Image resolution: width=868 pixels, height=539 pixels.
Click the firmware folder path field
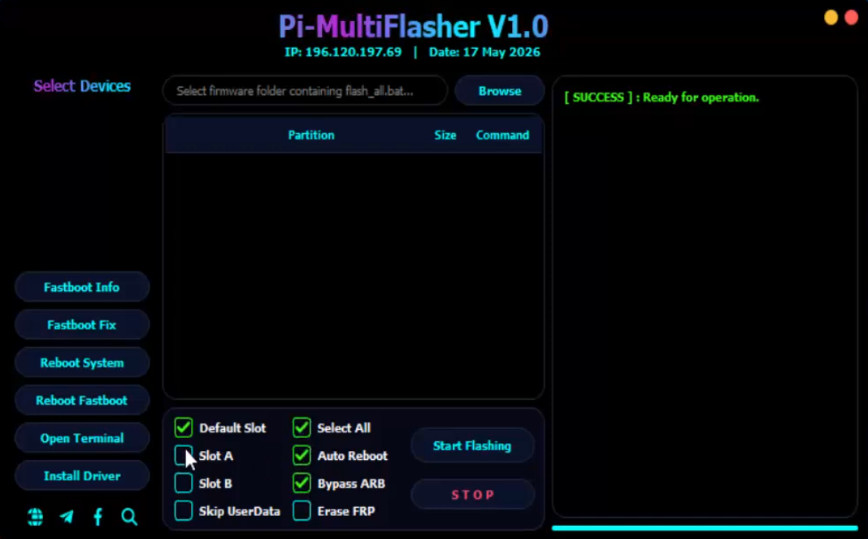click(305, 91)
